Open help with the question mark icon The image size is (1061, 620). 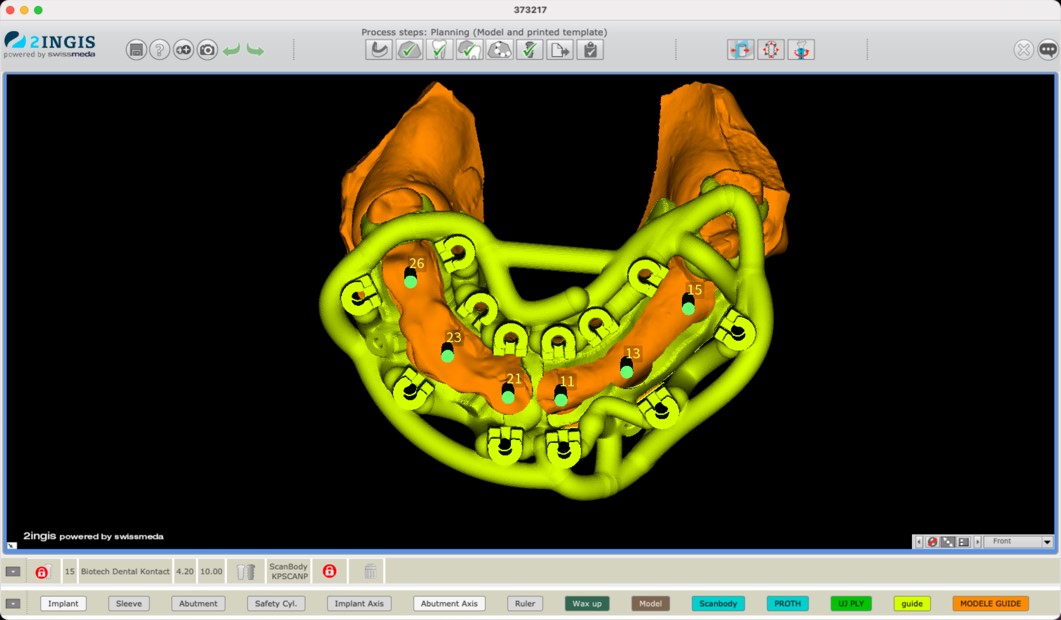tap(160, 49)
